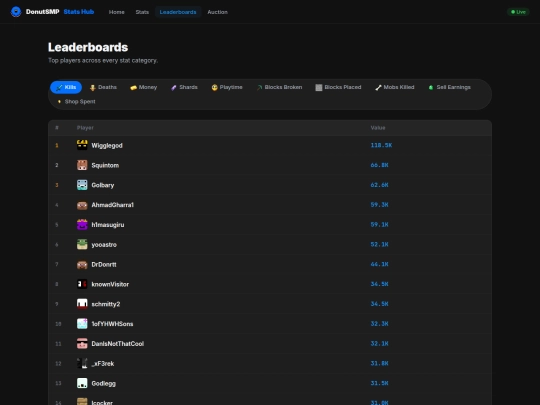The width and height of the screenshot is (540, 405).
Task: Click the 44.1K value
Action: tap(379, 264)
